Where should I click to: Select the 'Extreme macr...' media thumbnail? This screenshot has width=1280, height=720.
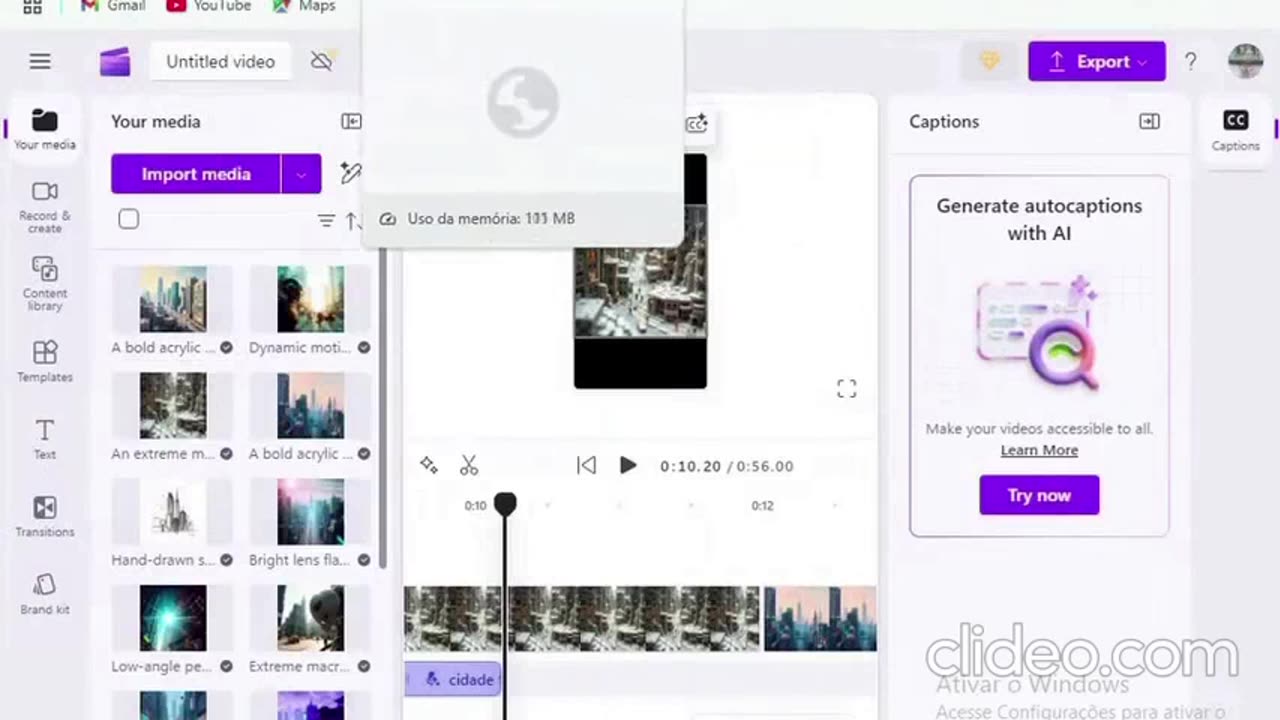coord(310,618)
